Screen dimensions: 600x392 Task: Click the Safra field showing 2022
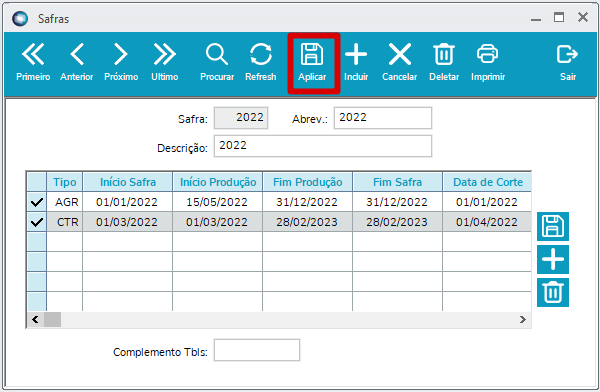click(x=241, y=118)
